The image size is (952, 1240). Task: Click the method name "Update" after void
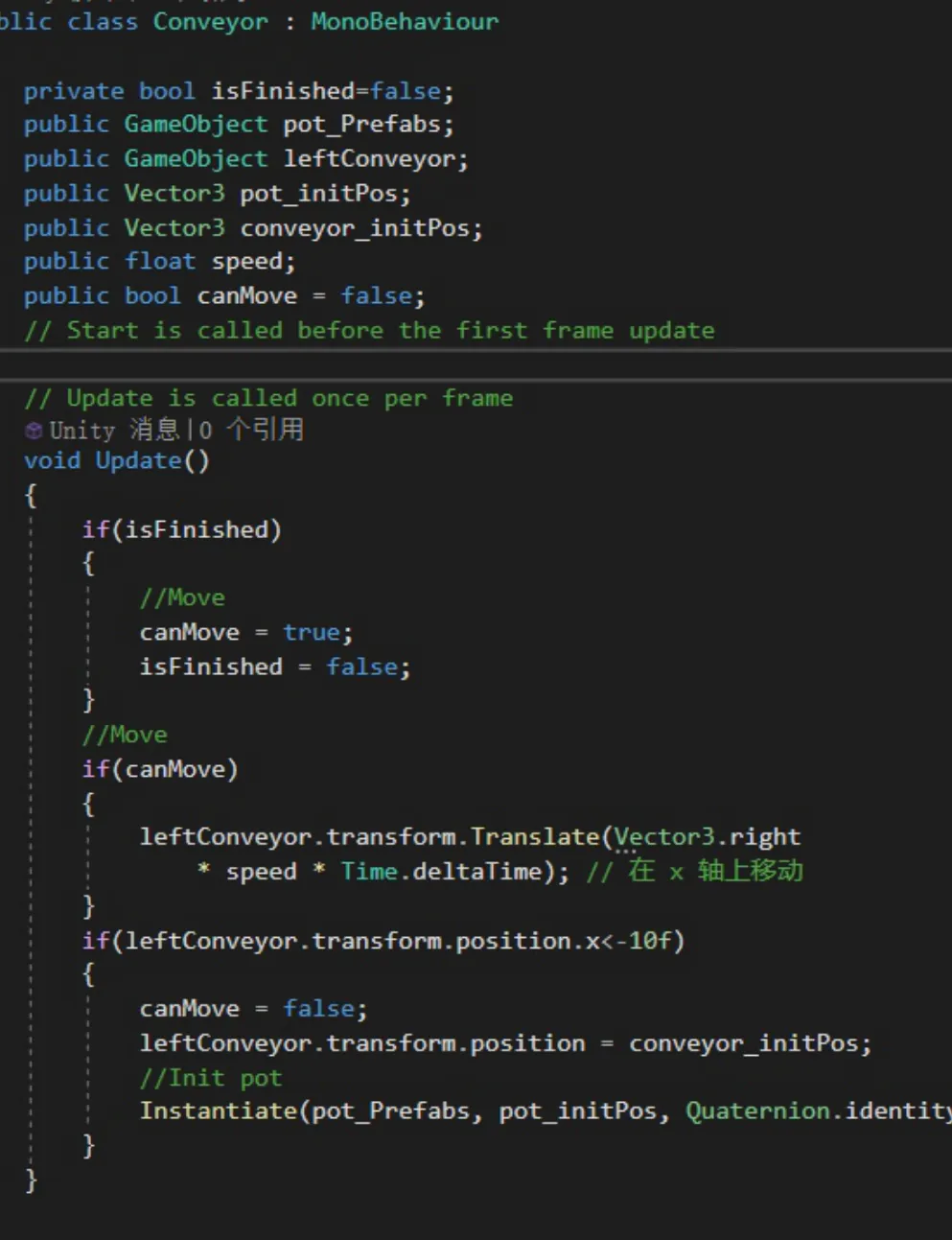pos(138,460)
